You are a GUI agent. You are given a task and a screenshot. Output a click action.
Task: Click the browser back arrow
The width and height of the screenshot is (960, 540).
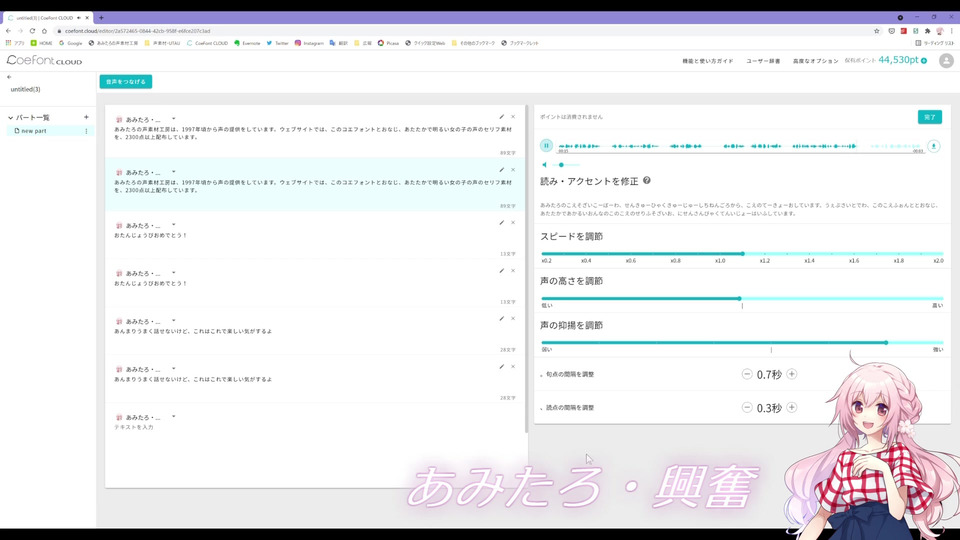pos(9,31)
